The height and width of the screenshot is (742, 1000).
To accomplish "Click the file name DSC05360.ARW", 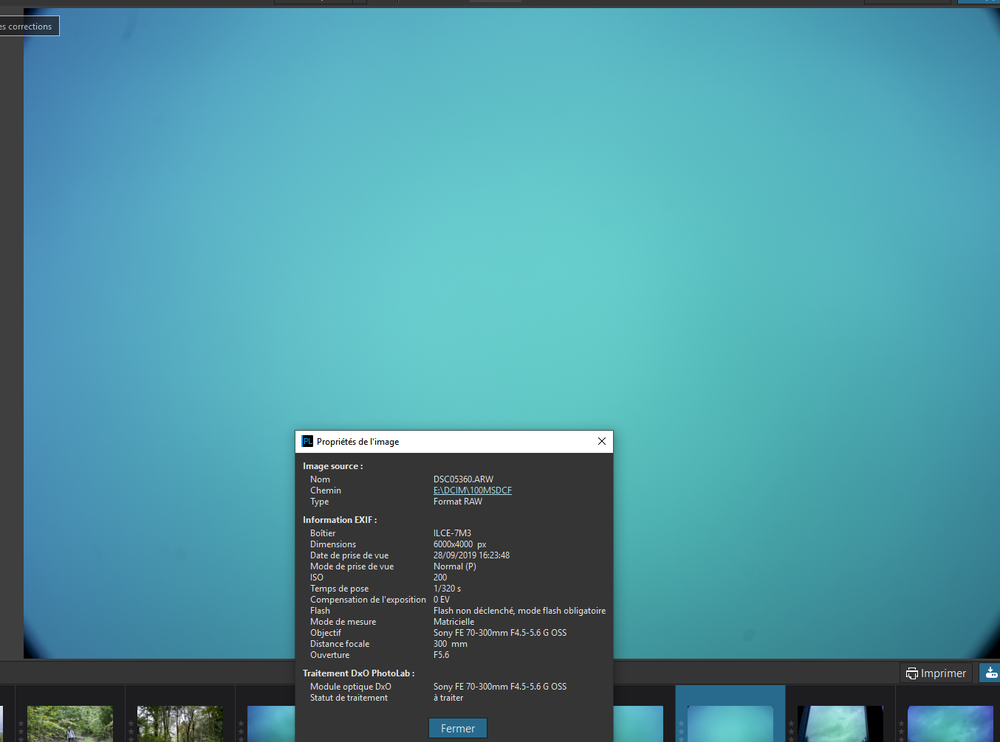I will 463,479.
